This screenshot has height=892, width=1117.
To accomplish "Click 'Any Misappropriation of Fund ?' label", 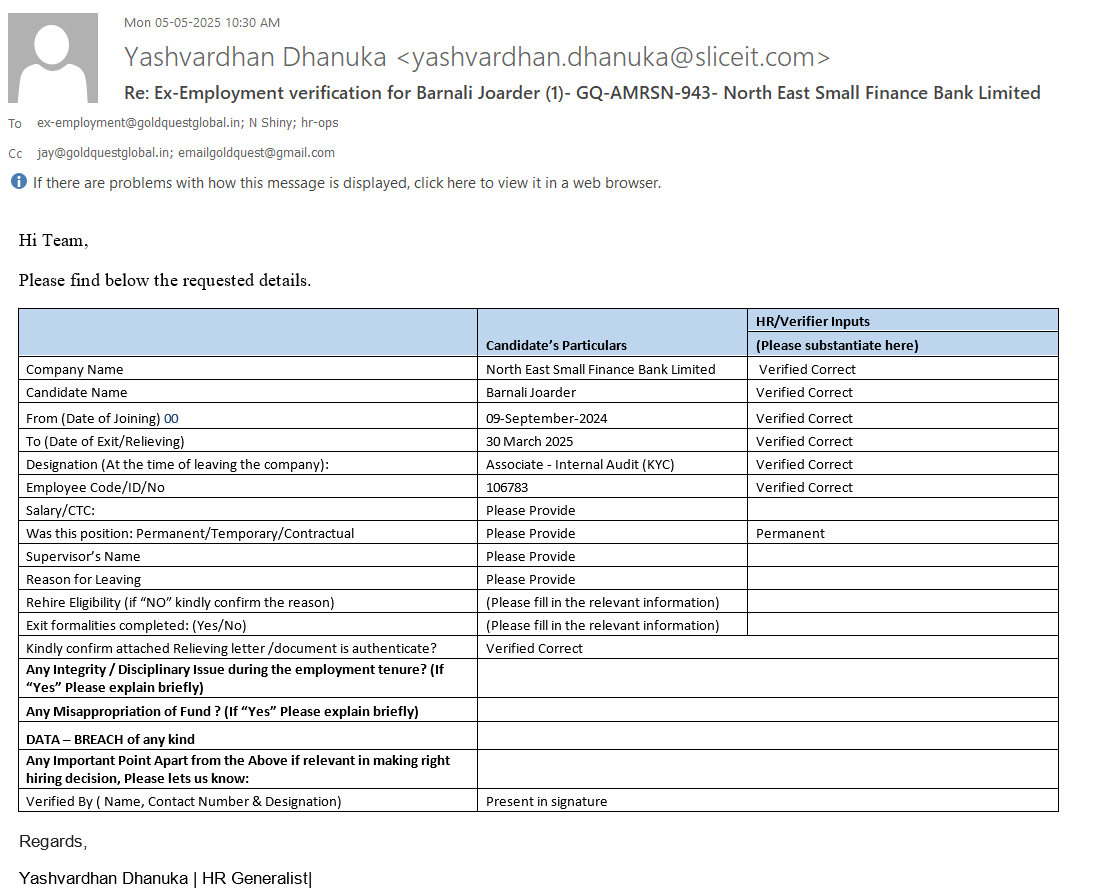I will tap(222, 711).
